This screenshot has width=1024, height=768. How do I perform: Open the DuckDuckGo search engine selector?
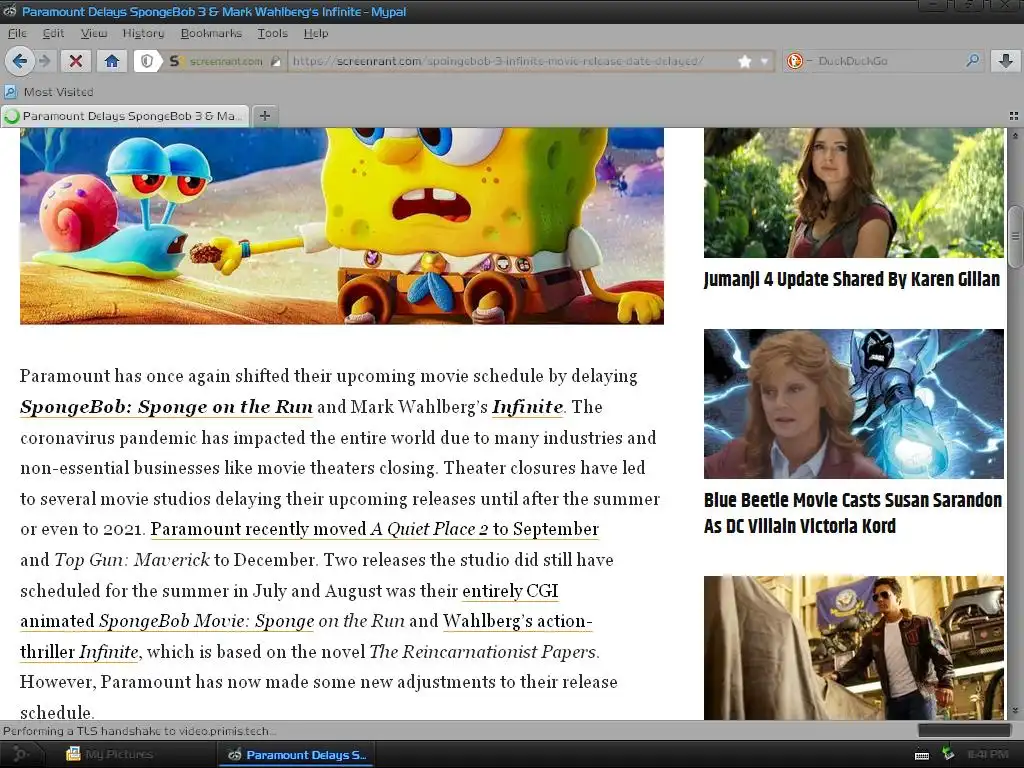(x=798, y=61)
